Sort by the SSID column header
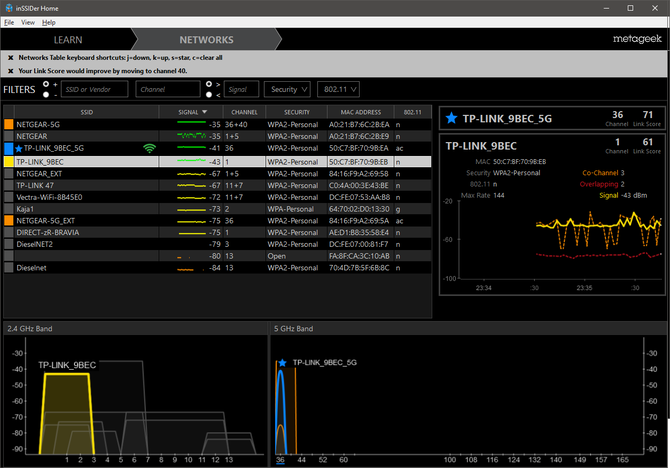Screen dimensions: 670x468 tap(87, 112)
